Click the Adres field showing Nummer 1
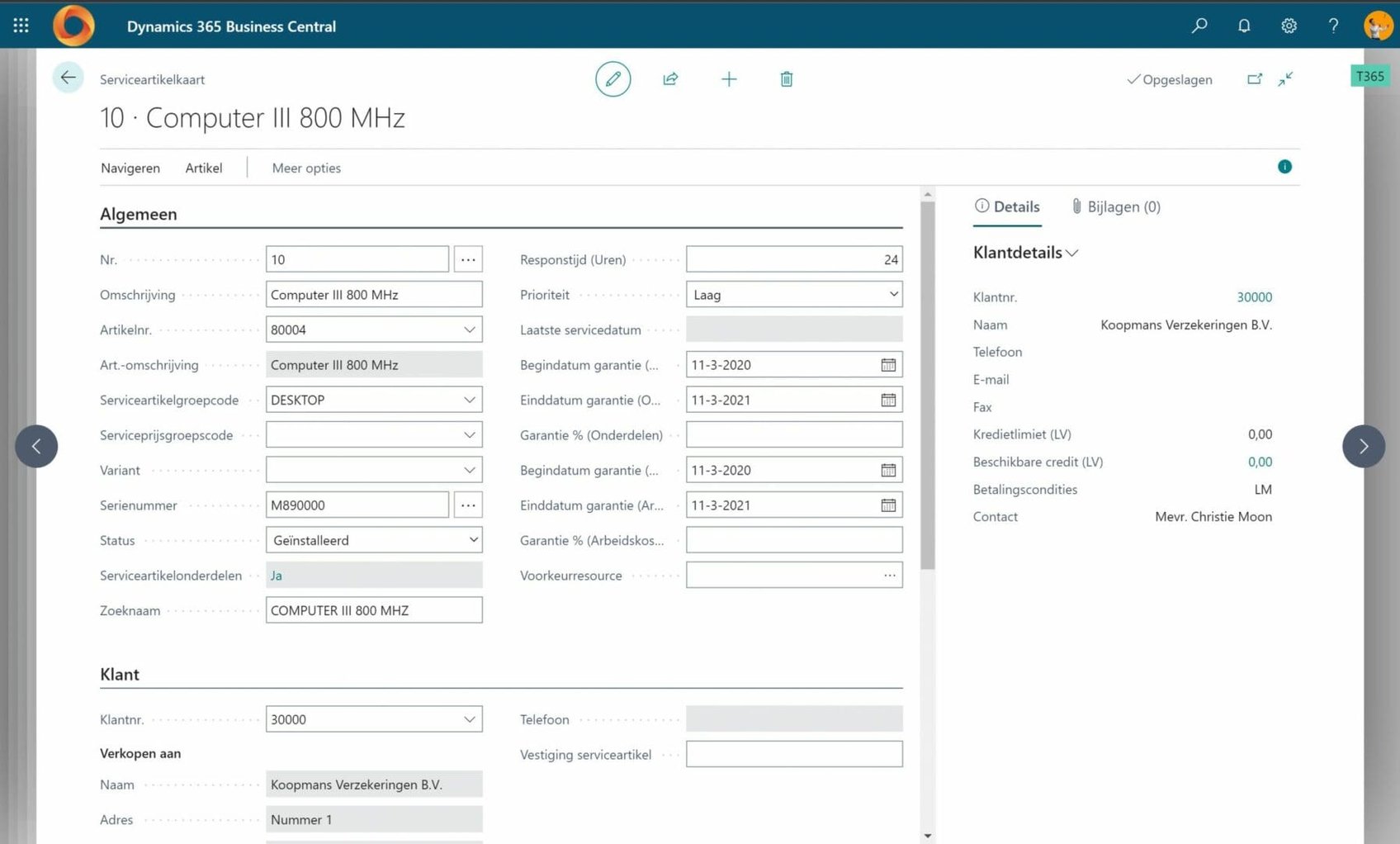This screenshot has width=1400, height=844. pos(374,820)
